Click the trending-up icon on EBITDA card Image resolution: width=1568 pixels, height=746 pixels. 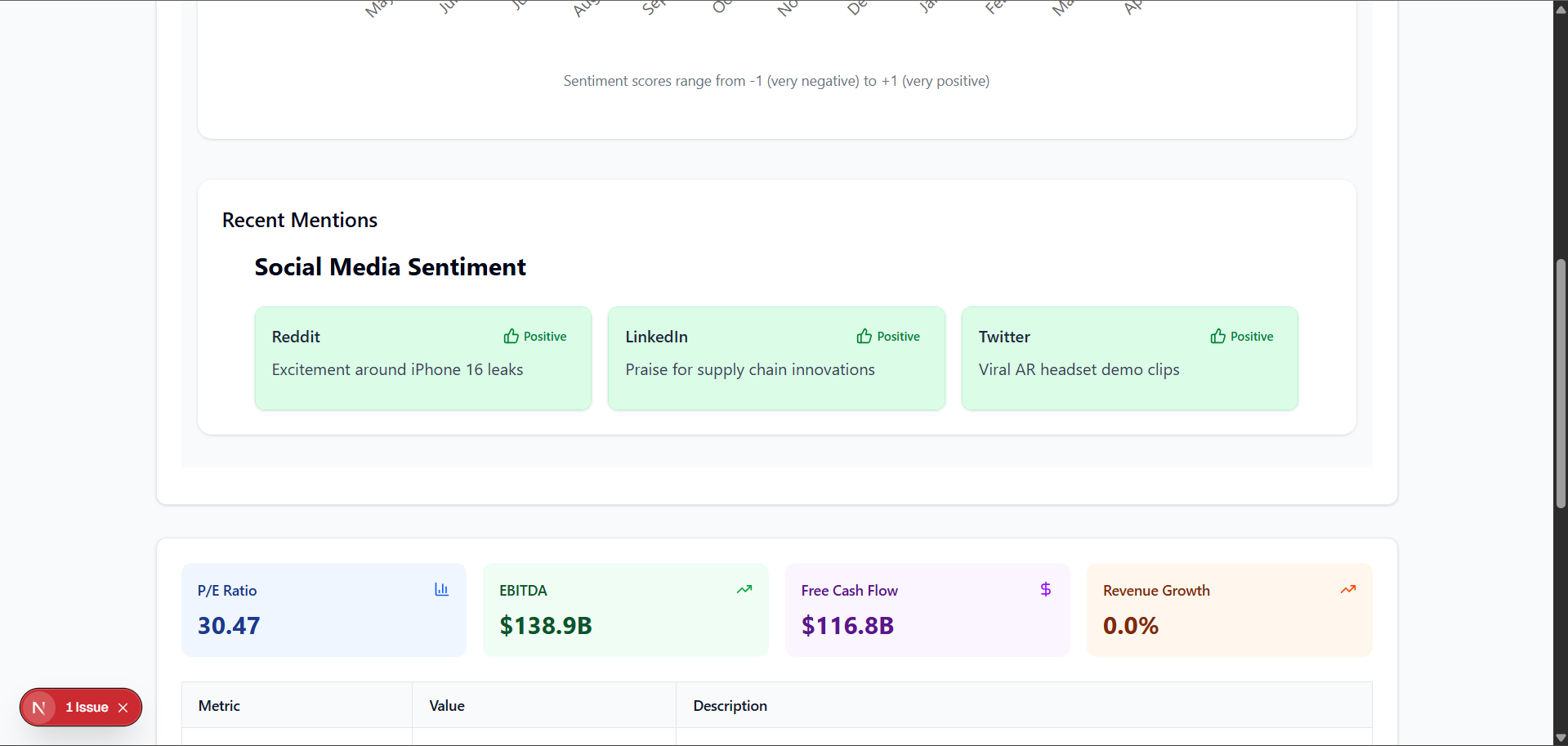point(744,589)
